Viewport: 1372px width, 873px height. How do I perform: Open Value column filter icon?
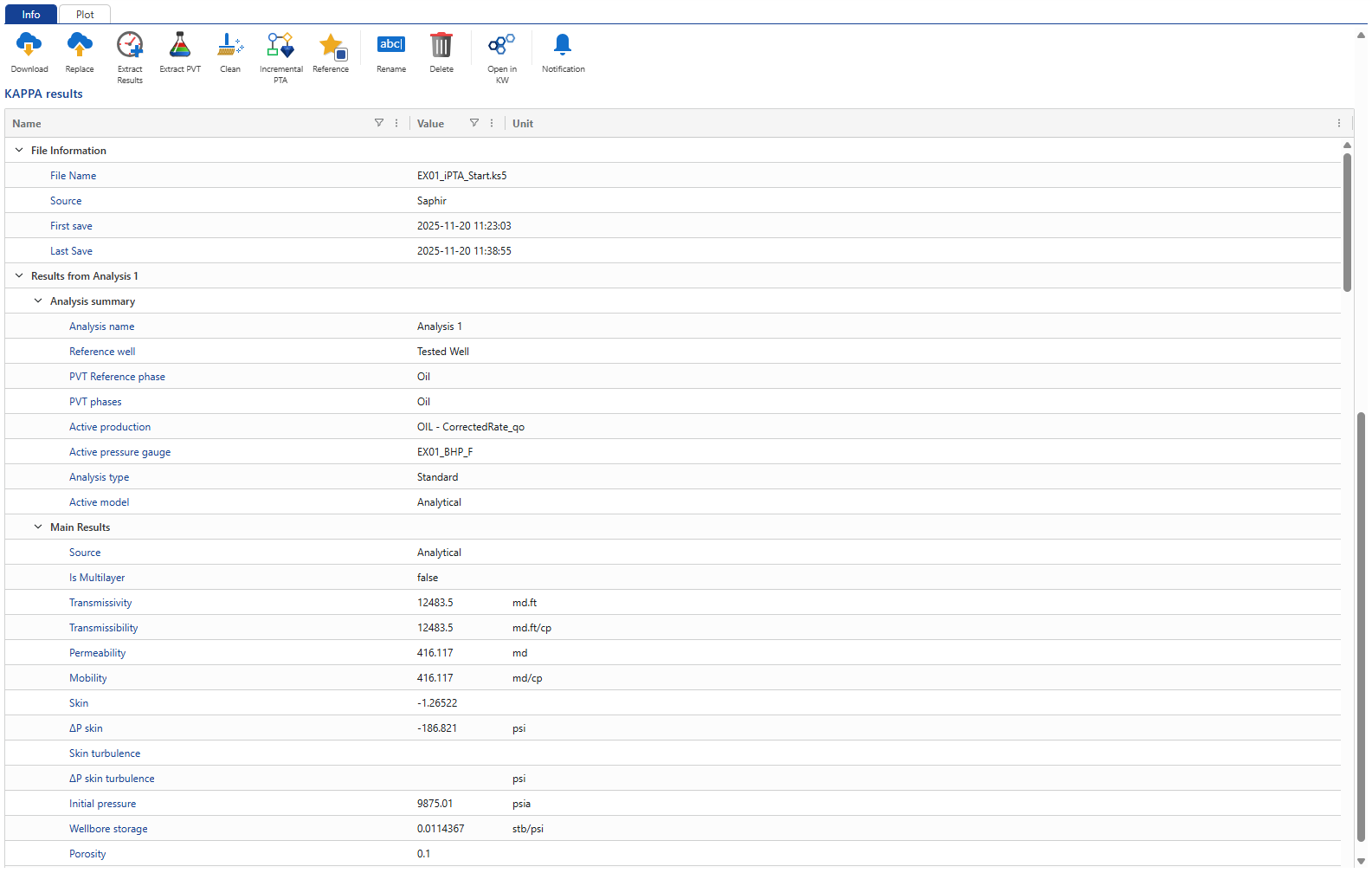tap(474, 123)
